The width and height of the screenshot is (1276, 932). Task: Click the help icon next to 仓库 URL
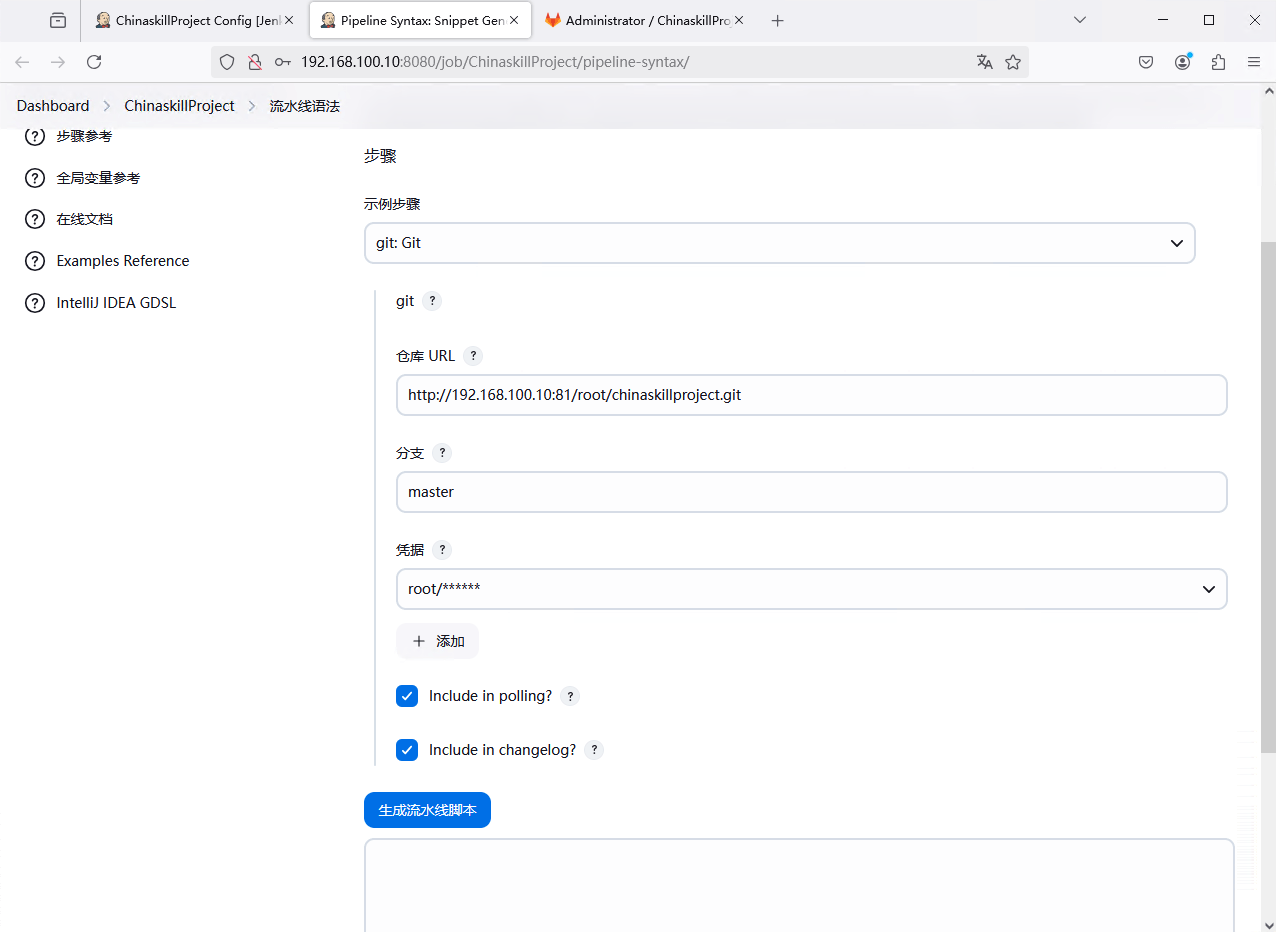click(473, 356)
